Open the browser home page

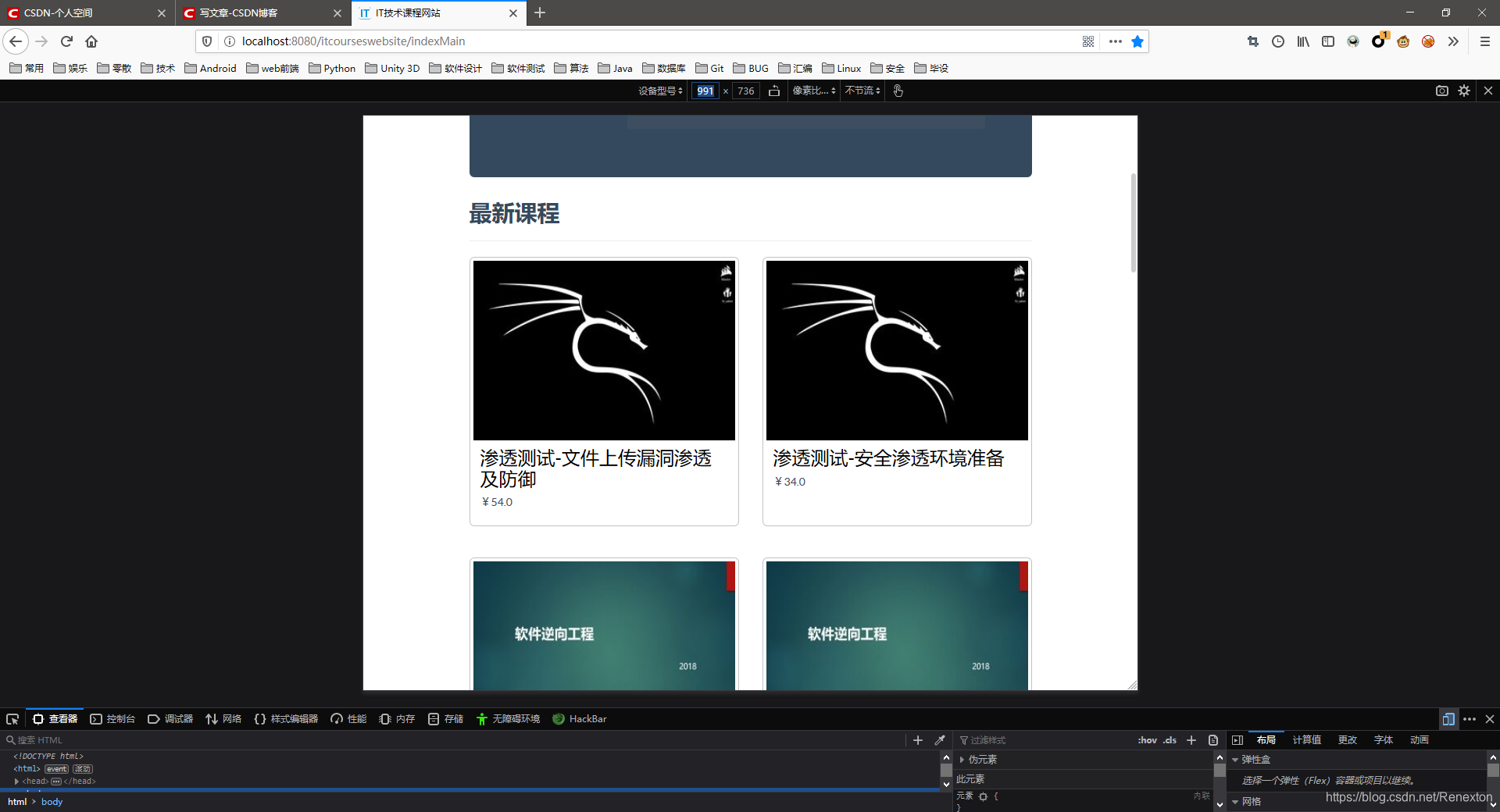tap(91, 41)
